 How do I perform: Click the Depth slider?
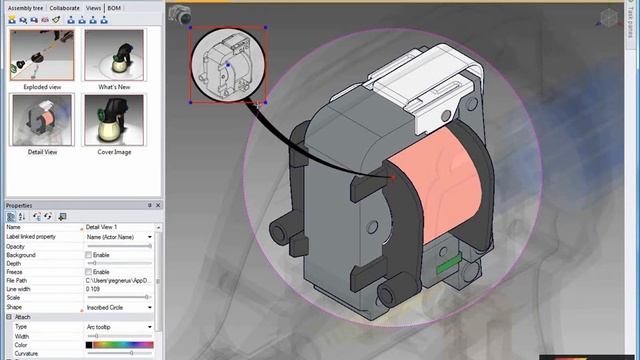[119, 263]
